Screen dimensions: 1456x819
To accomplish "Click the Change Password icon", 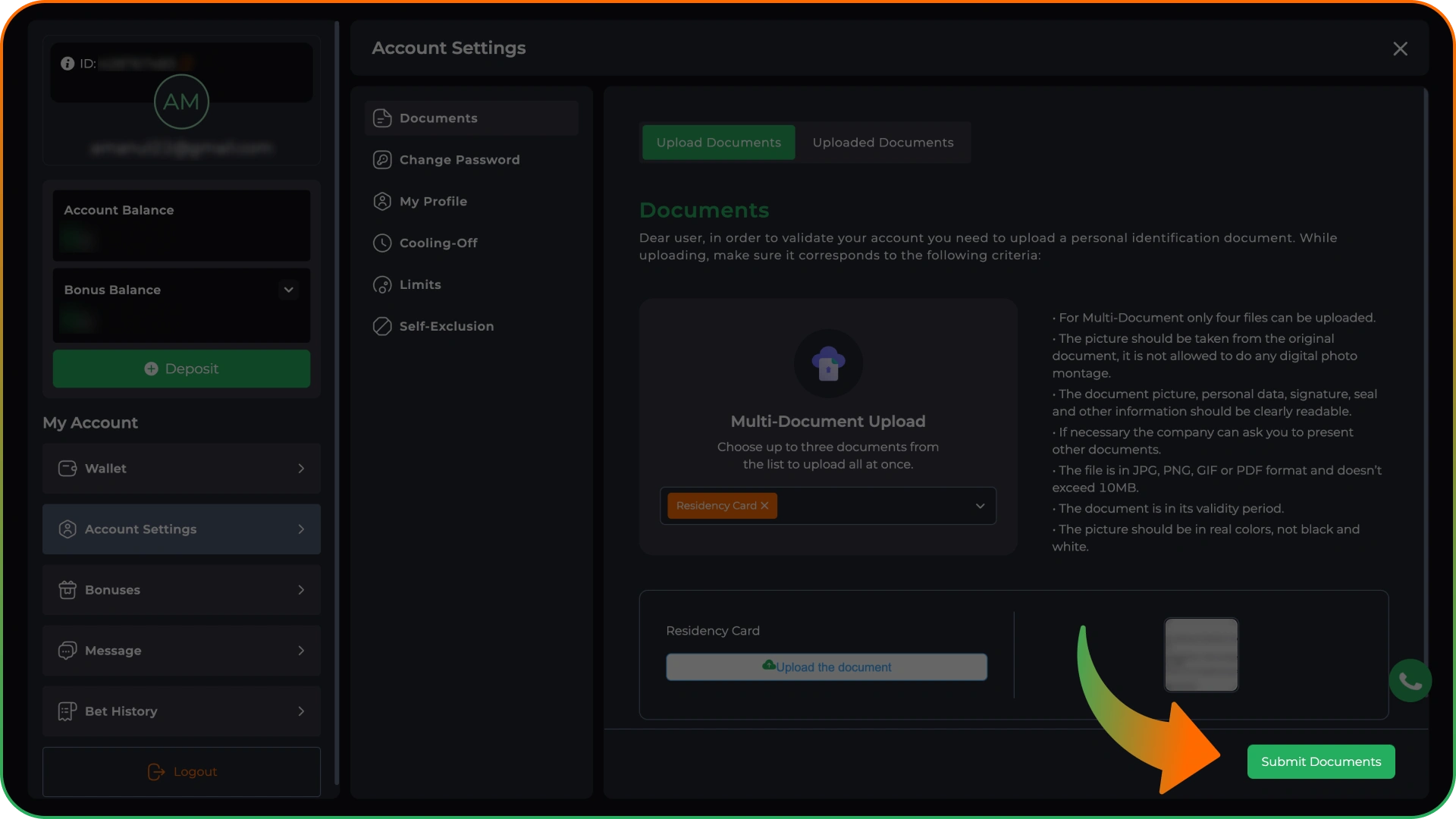I will pyautogui.click(x=382, y=160).
